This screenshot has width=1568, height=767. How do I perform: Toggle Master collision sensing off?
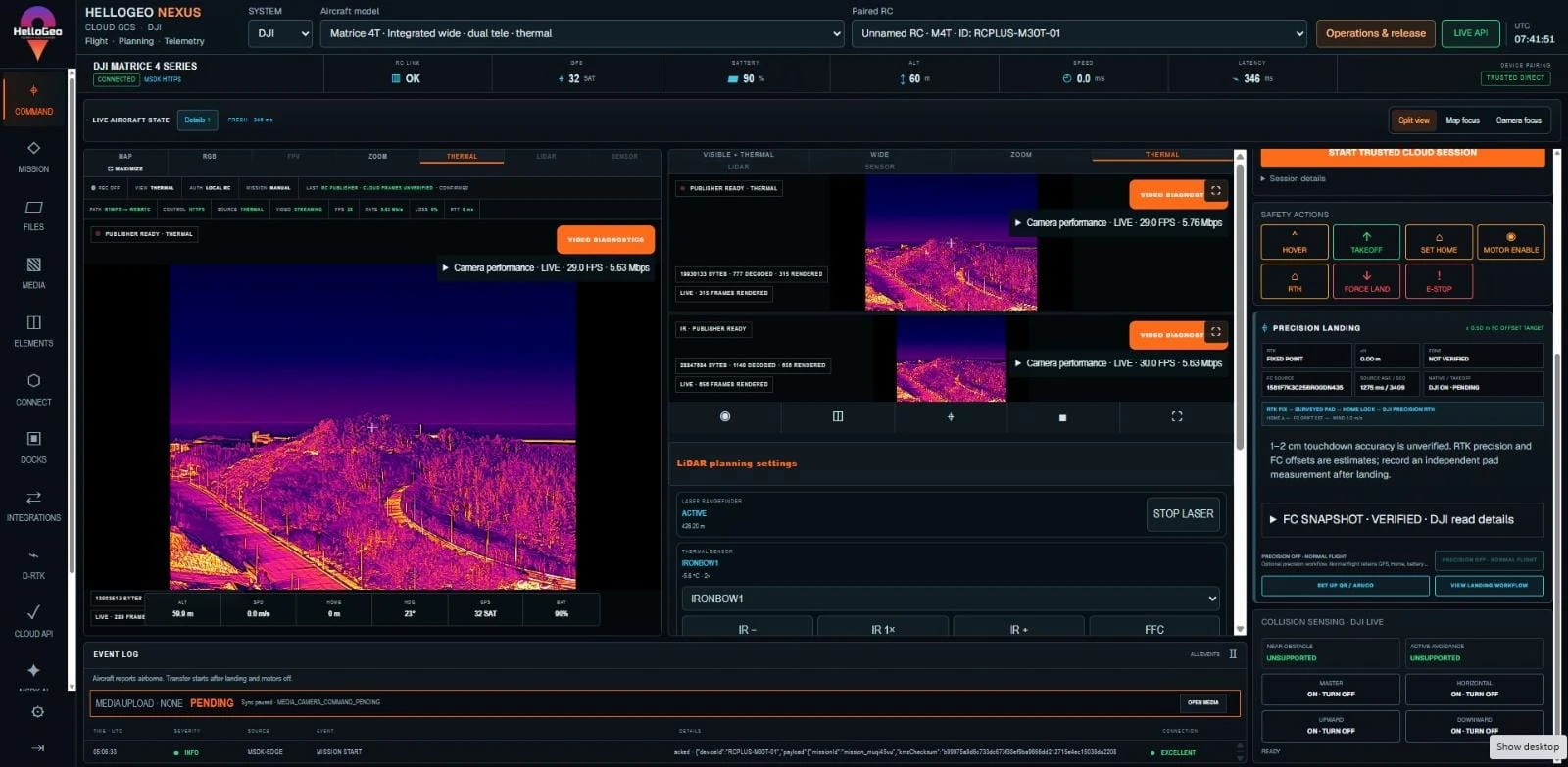1331,689
